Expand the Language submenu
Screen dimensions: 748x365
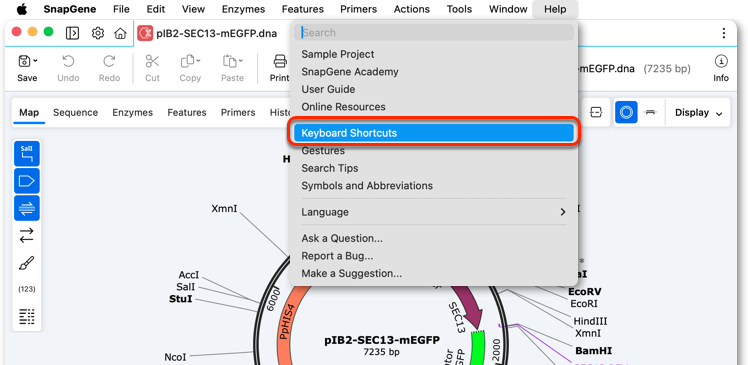click(x=434, y=212)
